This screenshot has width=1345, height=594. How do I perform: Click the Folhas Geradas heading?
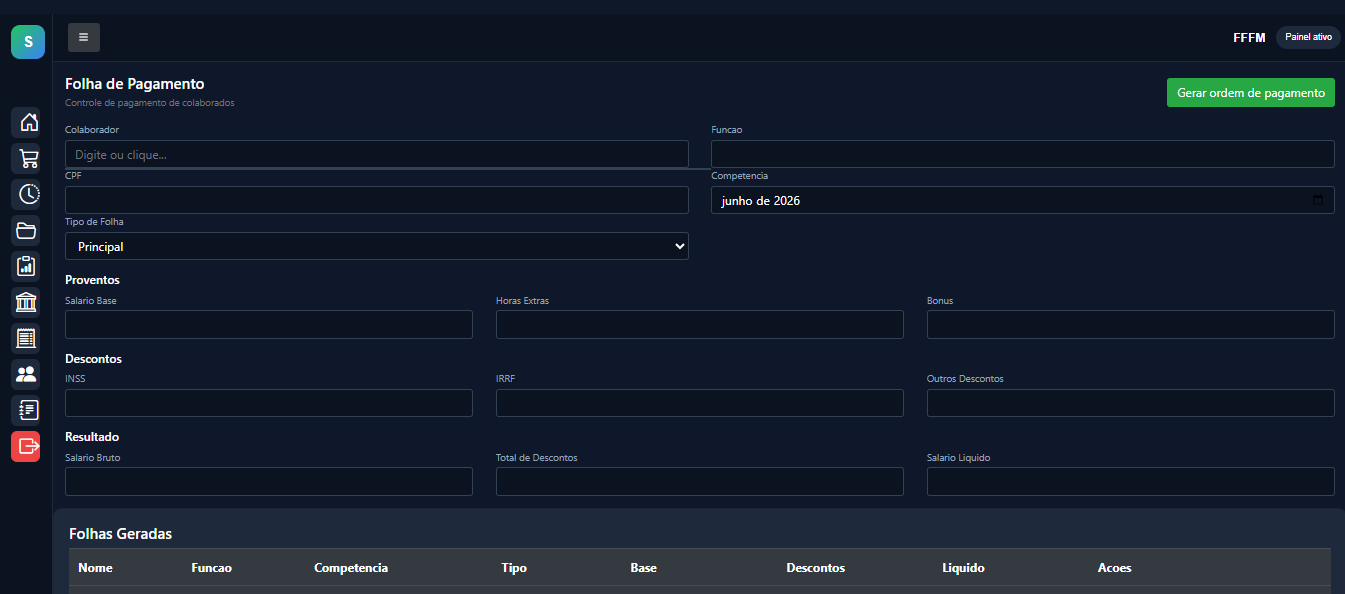pos(120,534)
